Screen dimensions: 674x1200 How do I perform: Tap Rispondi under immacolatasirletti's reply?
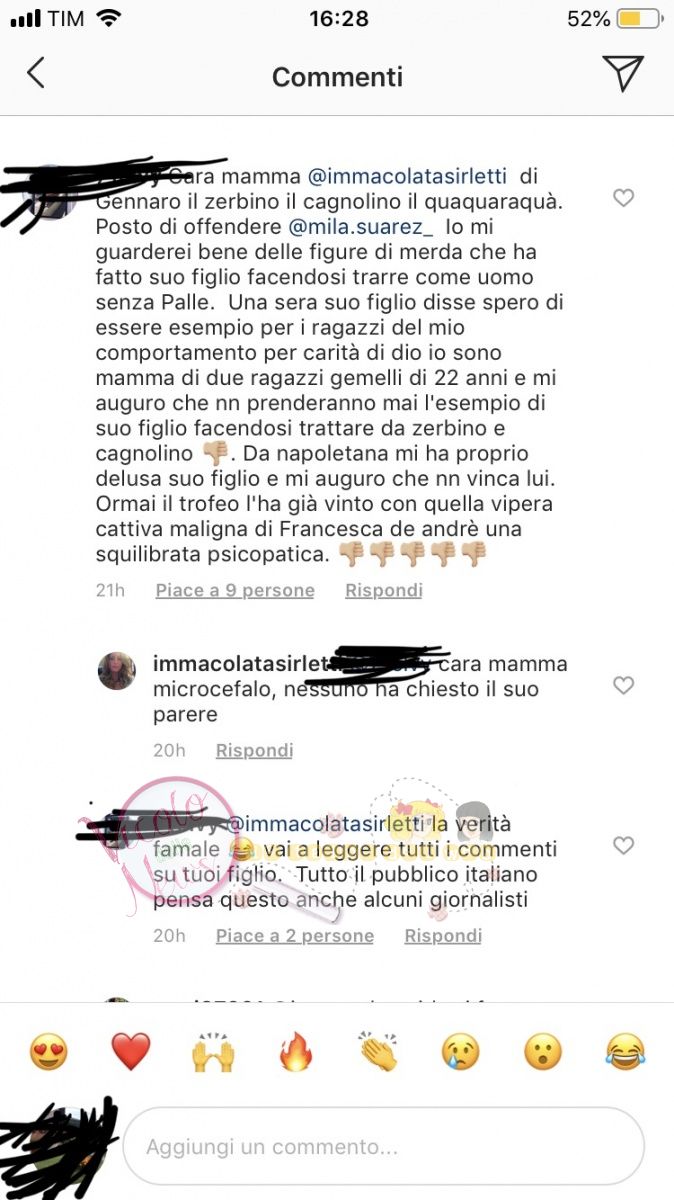pos(254,750)
